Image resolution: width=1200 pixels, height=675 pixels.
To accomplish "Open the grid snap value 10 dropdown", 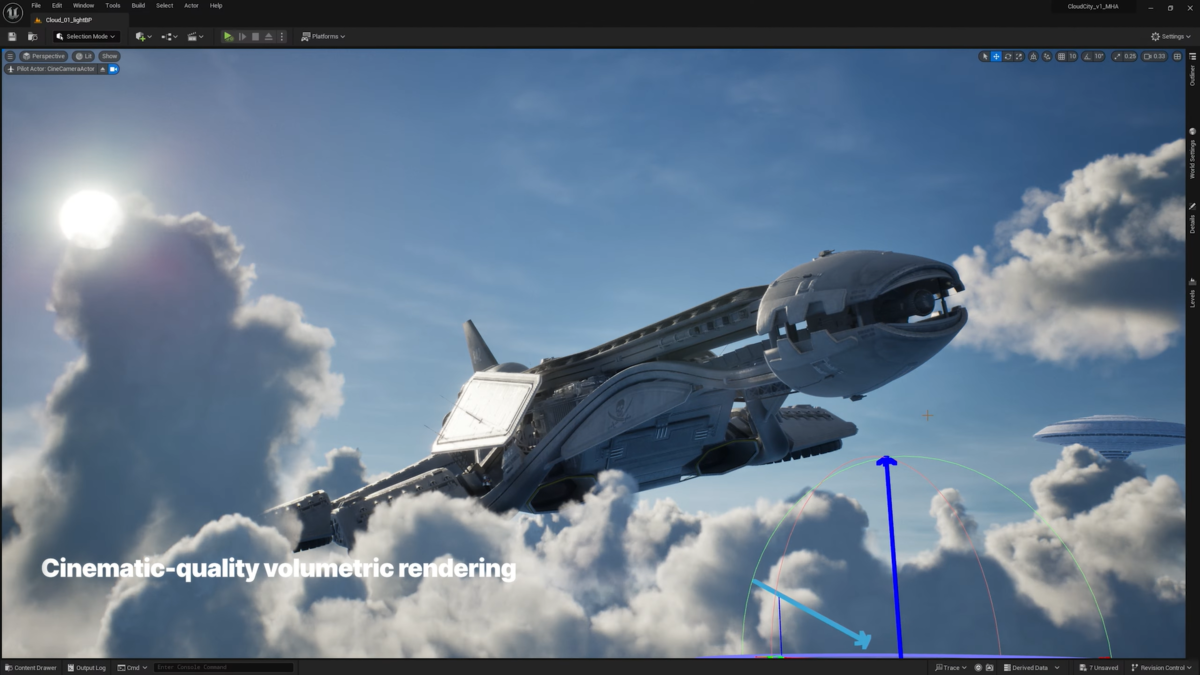I will coord(1073,56).
